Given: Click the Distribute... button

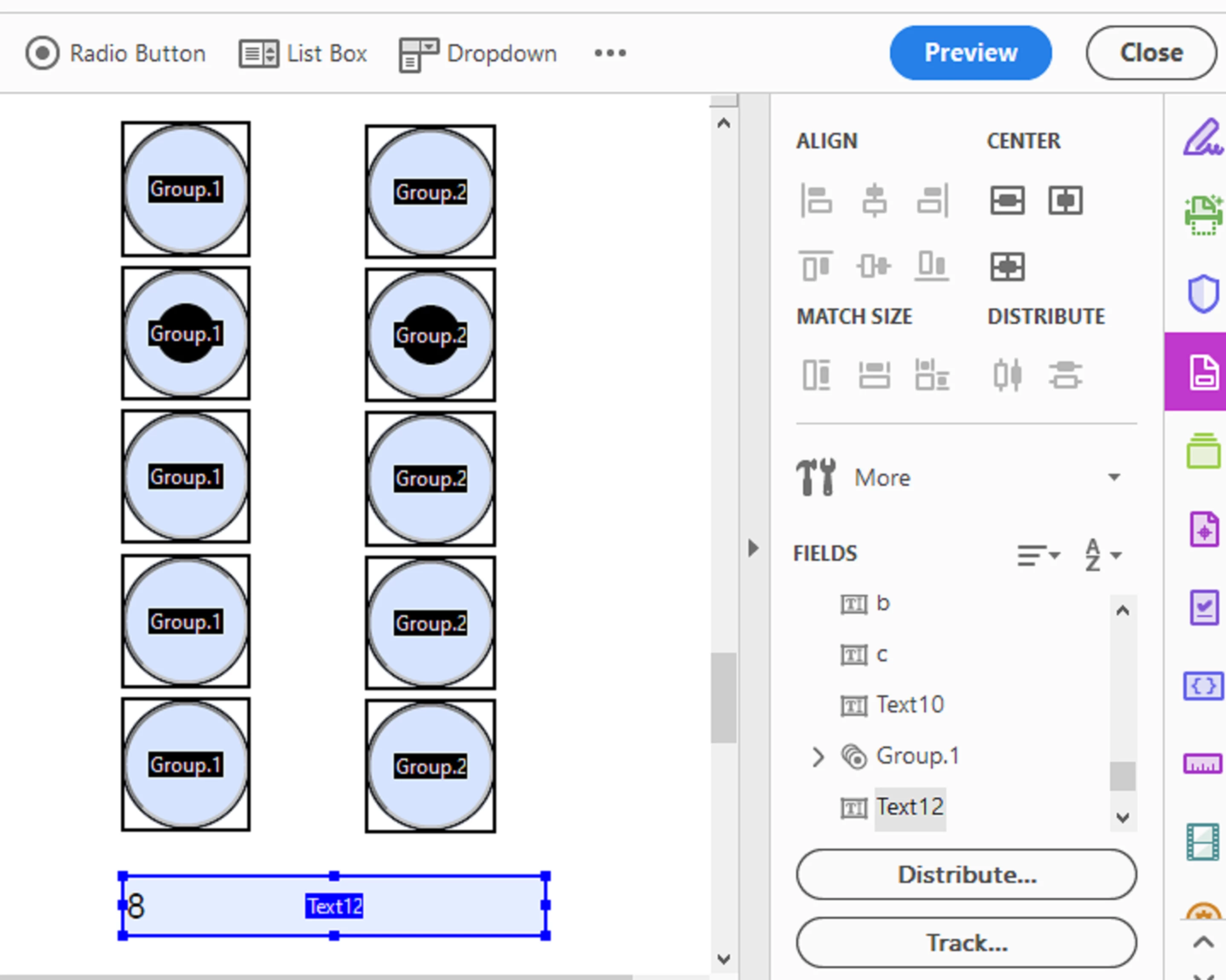Looking at the screenshot, I should tap(966, 875).
